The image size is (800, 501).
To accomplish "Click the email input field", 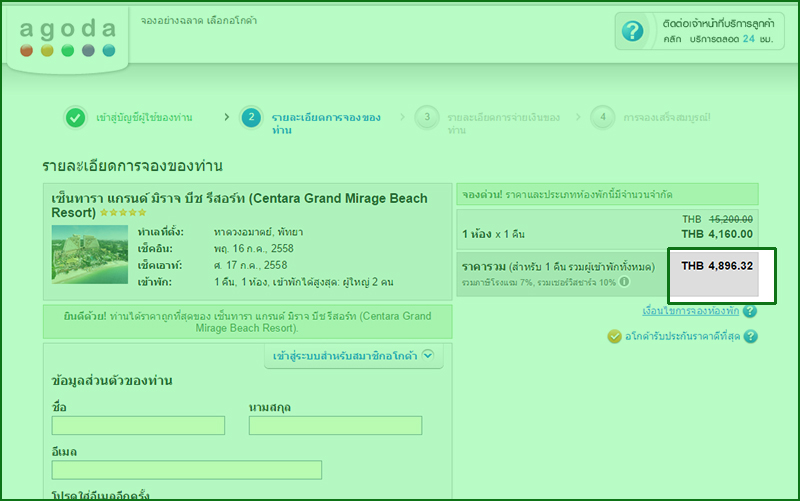I will (x=187, y=470).
